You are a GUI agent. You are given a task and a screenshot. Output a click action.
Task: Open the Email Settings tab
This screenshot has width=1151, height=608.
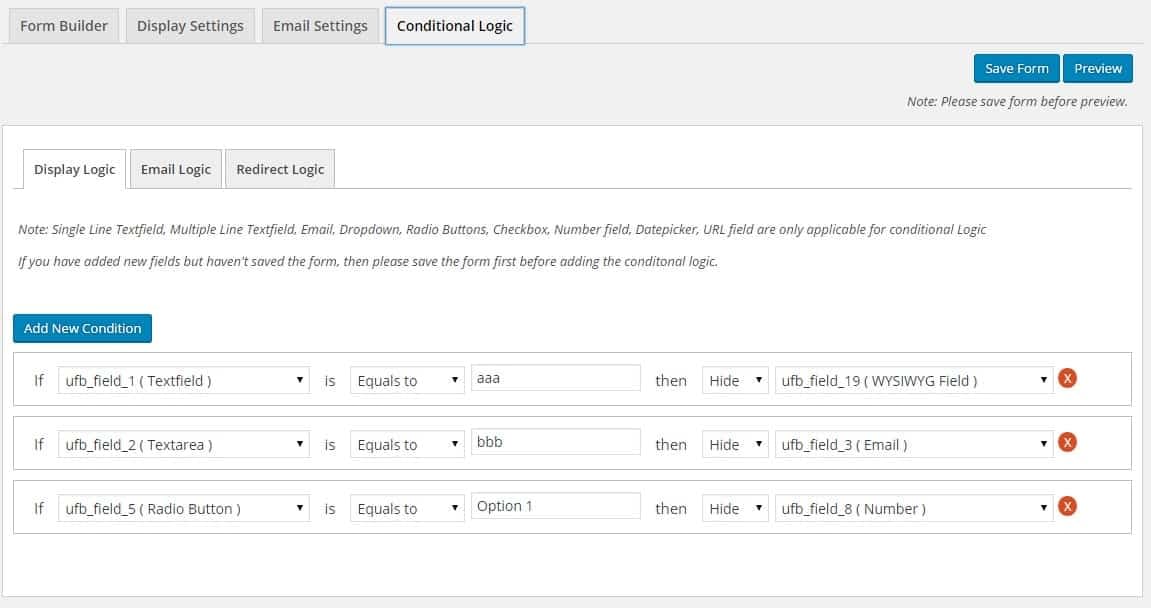(x=320, y=26)
